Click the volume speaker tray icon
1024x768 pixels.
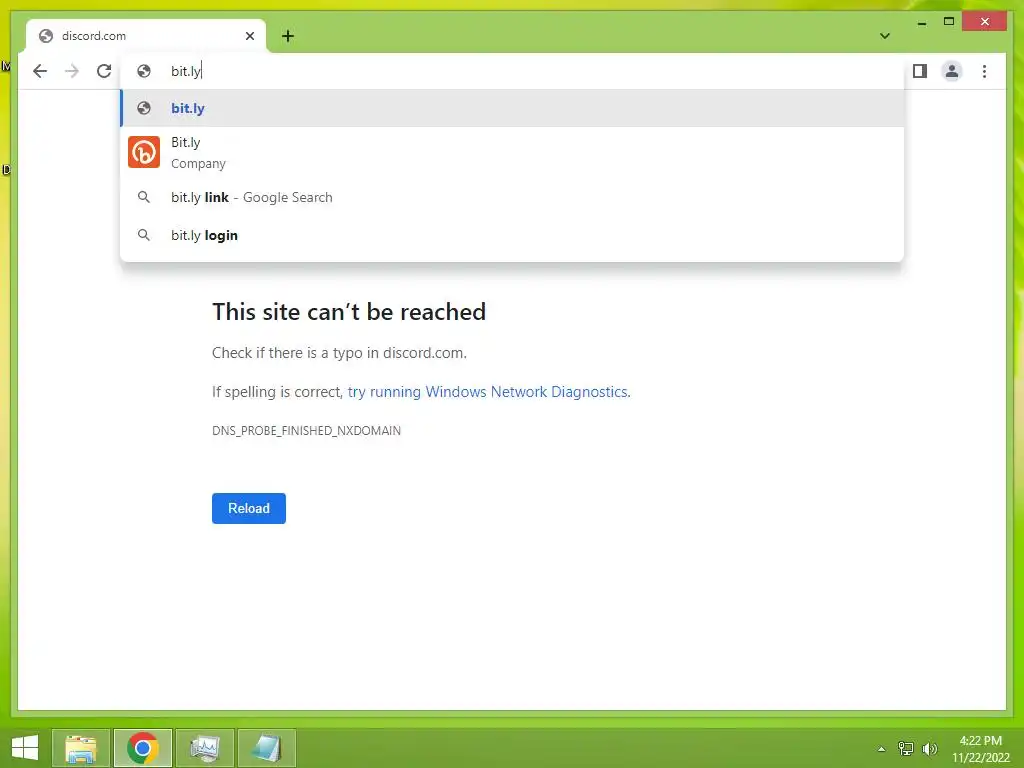[929, 749]
